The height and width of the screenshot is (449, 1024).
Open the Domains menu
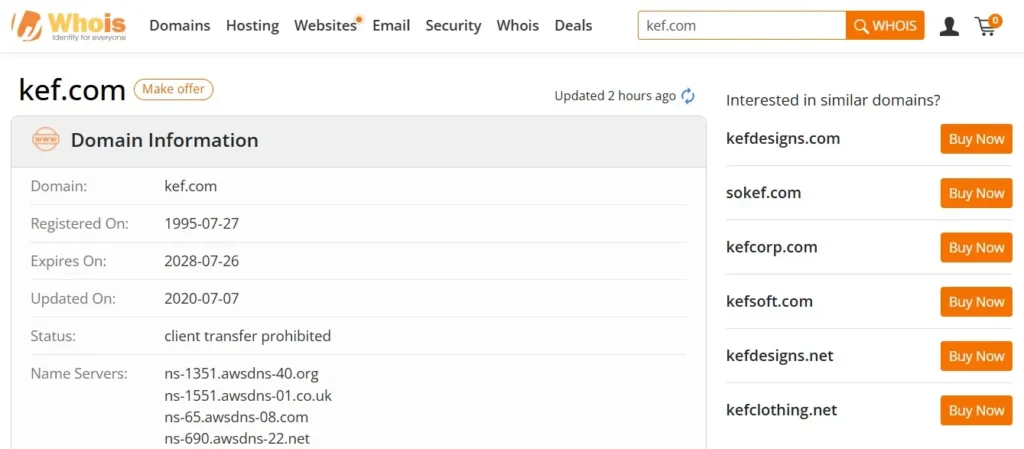[x=180, y=25]
